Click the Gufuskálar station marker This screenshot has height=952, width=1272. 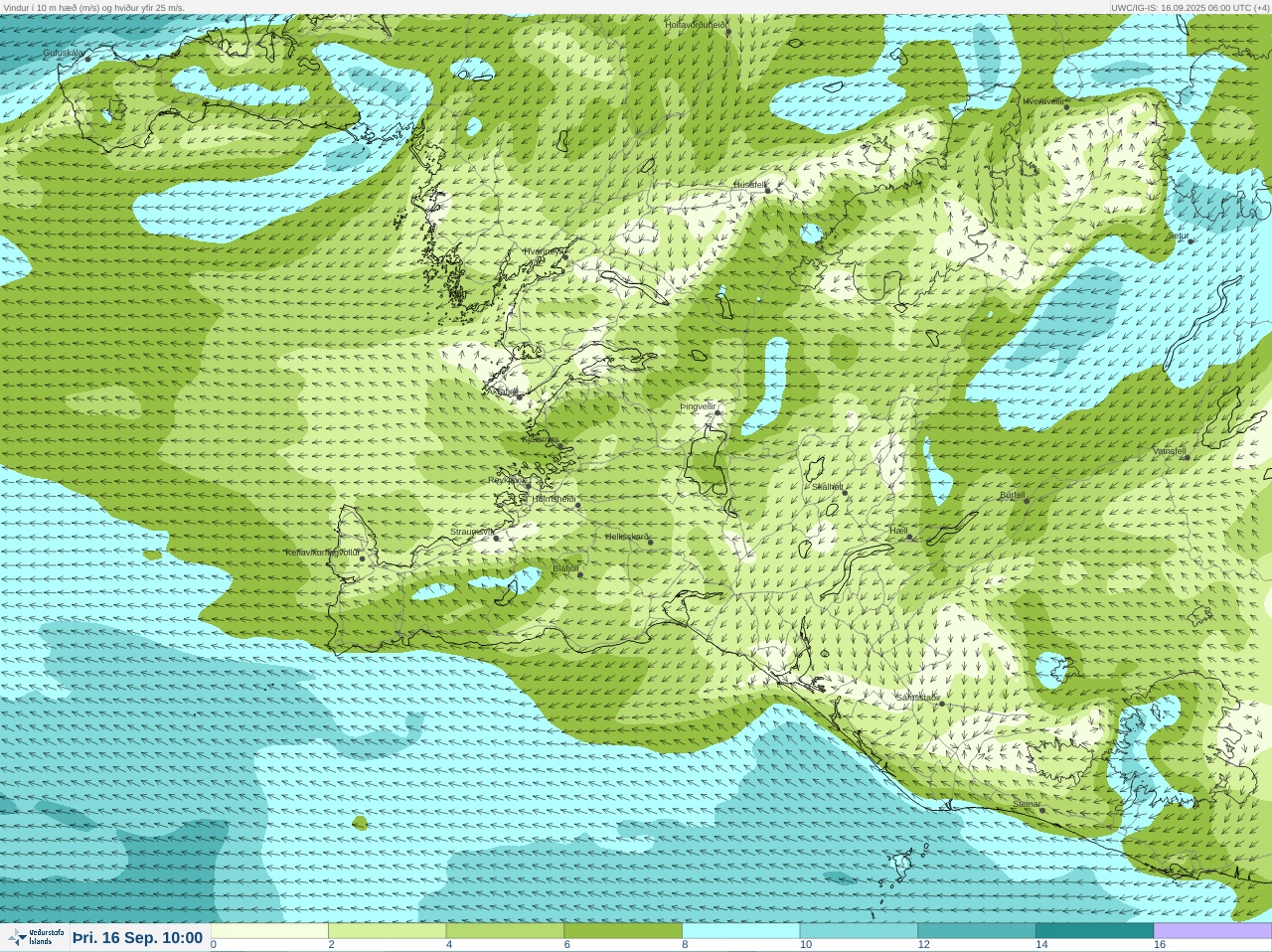tap(87, 59)
